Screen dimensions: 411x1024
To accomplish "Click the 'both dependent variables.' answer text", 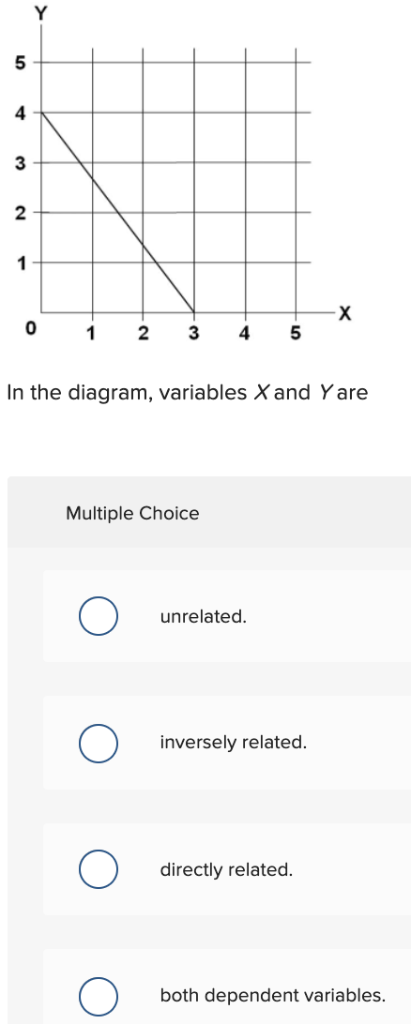I will 272,997.
